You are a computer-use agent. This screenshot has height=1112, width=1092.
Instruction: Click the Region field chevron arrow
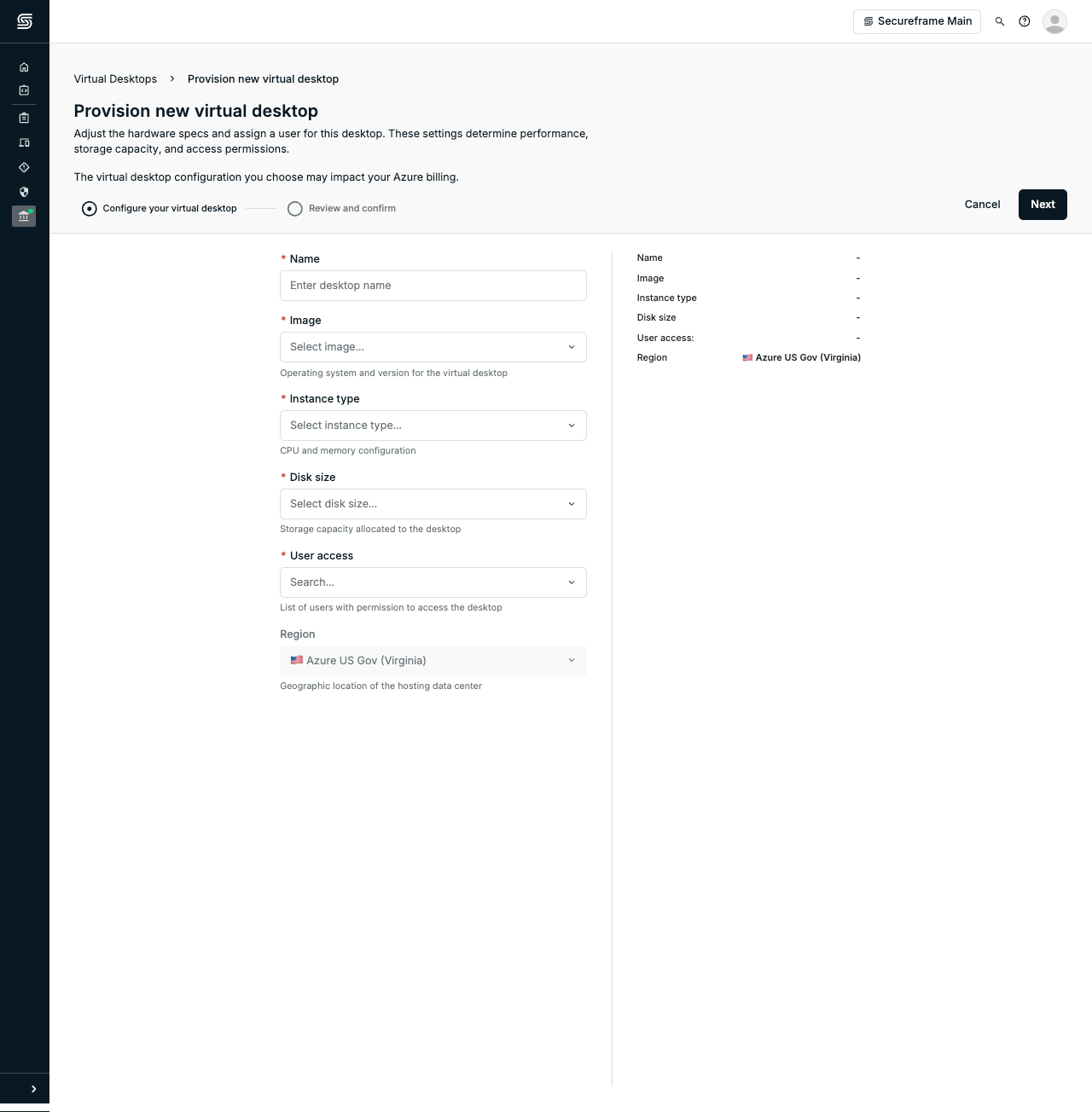pos(572,661)
